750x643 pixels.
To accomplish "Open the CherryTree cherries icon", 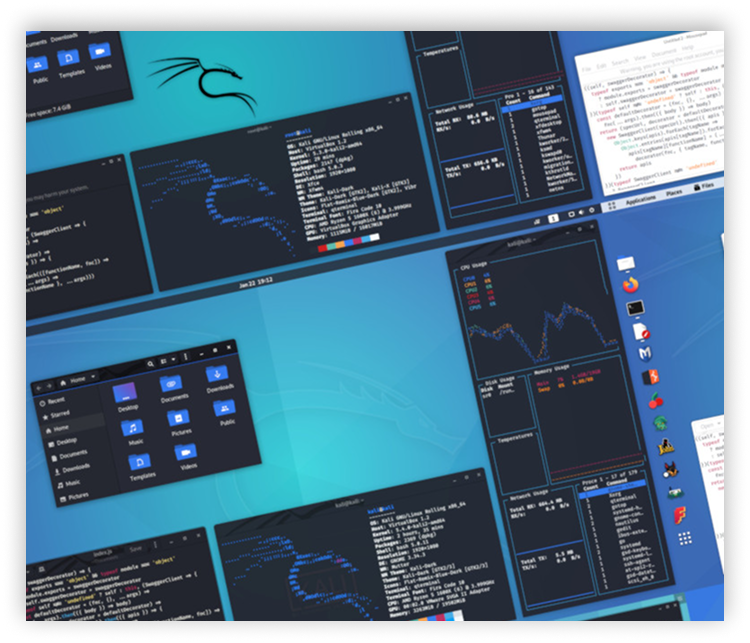I will (655, 400).
